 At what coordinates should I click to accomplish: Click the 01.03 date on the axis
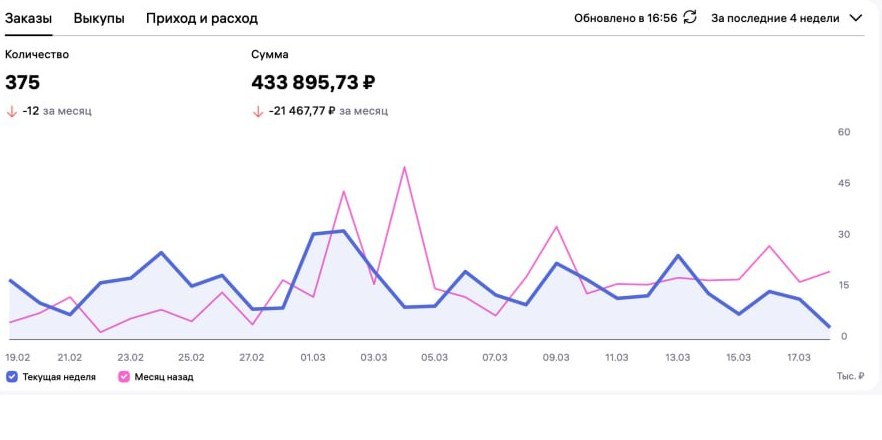[x=313, y=358]
